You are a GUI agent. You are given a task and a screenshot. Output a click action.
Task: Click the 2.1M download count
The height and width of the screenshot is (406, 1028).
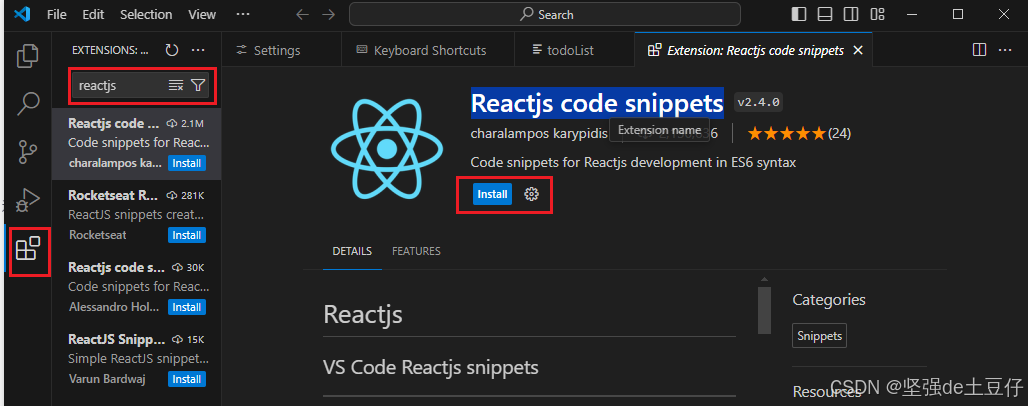[186, 124]
